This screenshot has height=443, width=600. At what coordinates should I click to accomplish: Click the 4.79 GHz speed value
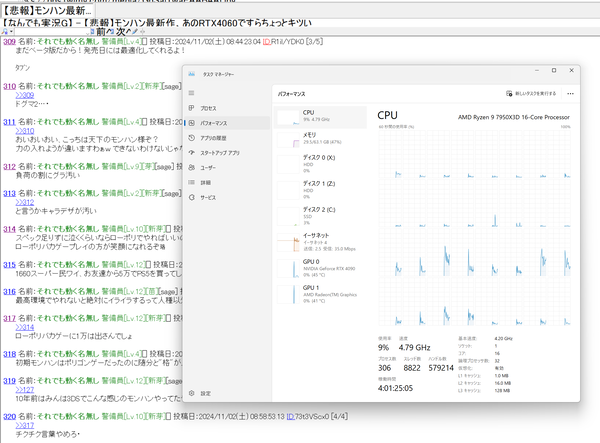(x=414, y=347)
